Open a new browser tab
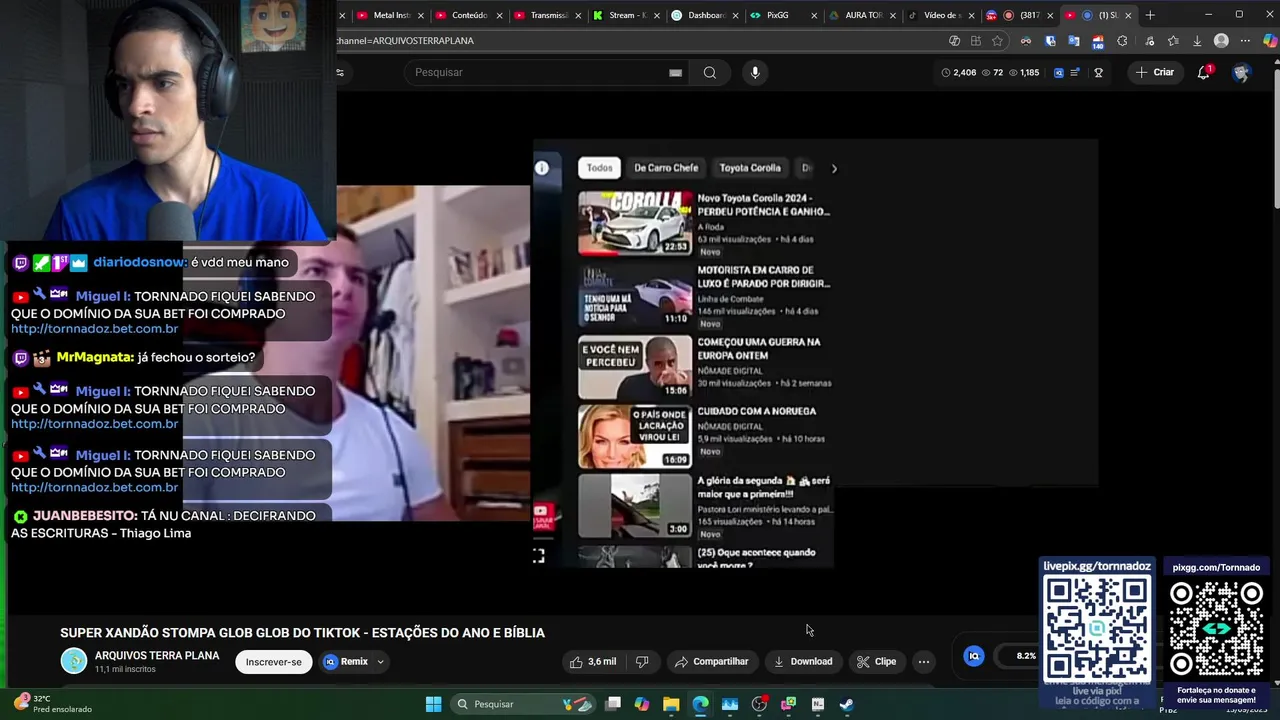The width and height of the screenshot is (1280, 720). pos(1150,15)
